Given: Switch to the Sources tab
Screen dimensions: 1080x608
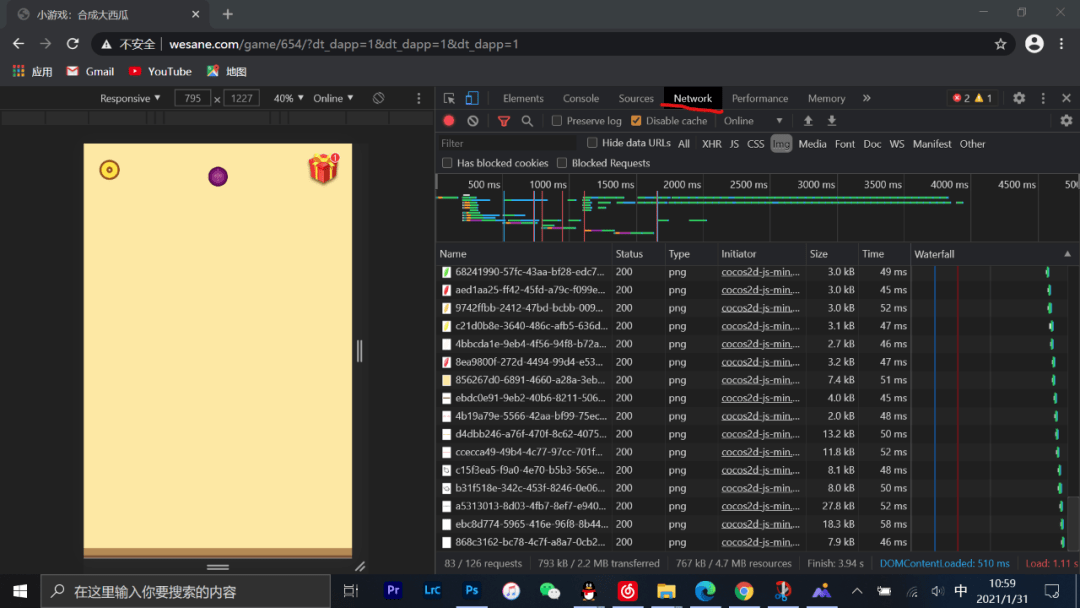Looking at the screenshot, I should point(636,98).
